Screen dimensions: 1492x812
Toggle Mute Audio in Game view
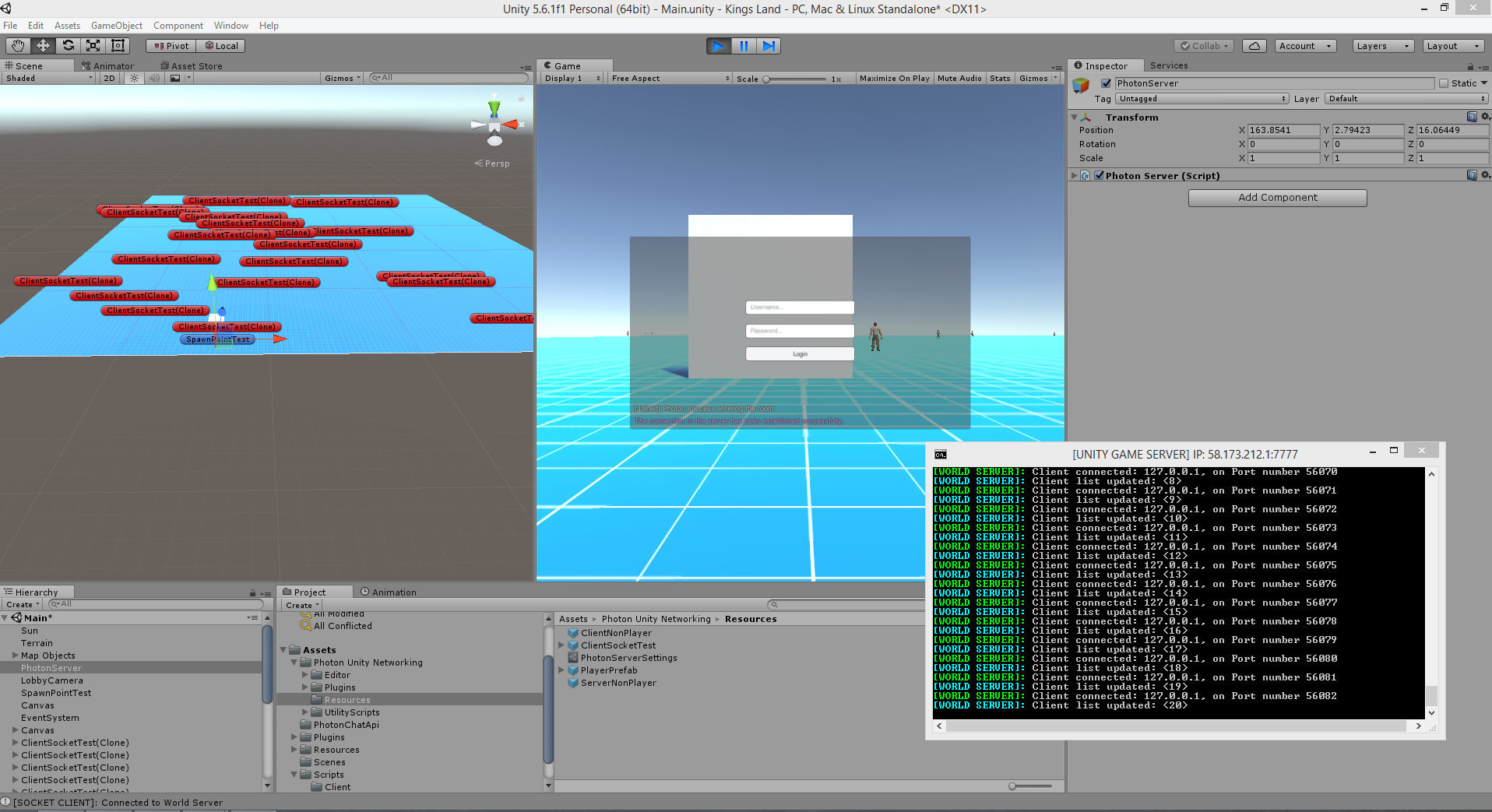[x=959, y=78]
